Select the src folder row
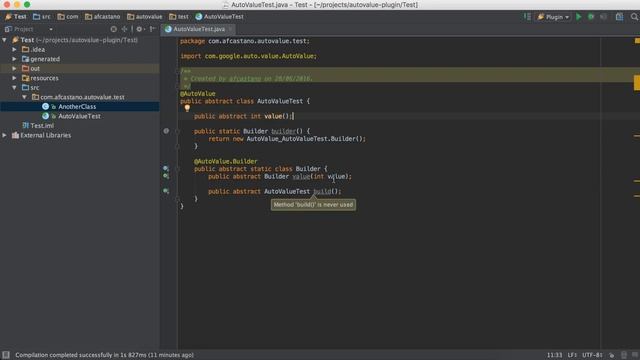Screen dimensions: 640x360 point(80,87)
